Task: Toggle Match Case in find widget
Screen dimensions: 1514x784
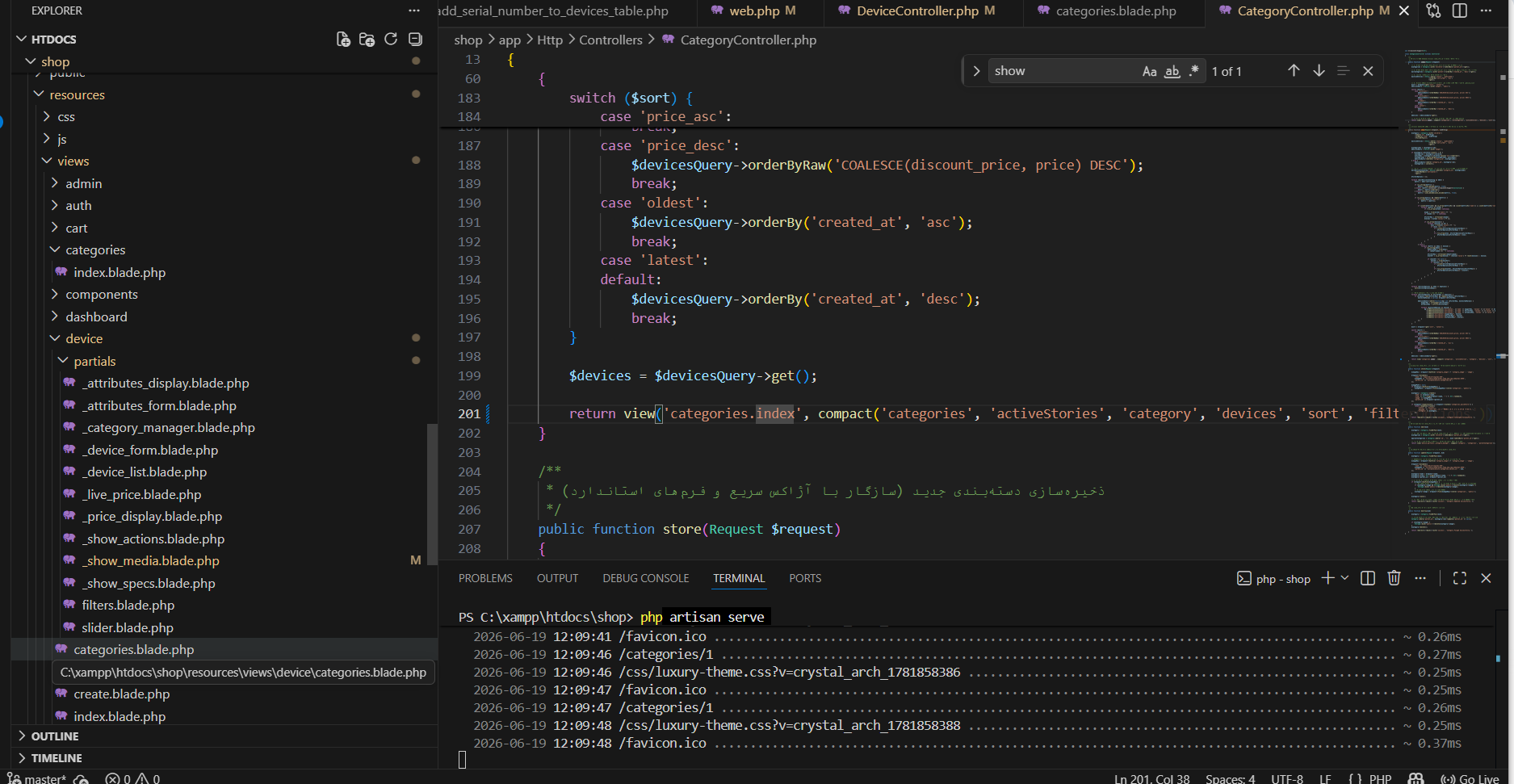Action: pyautogui.click(x=1150, y=71)
